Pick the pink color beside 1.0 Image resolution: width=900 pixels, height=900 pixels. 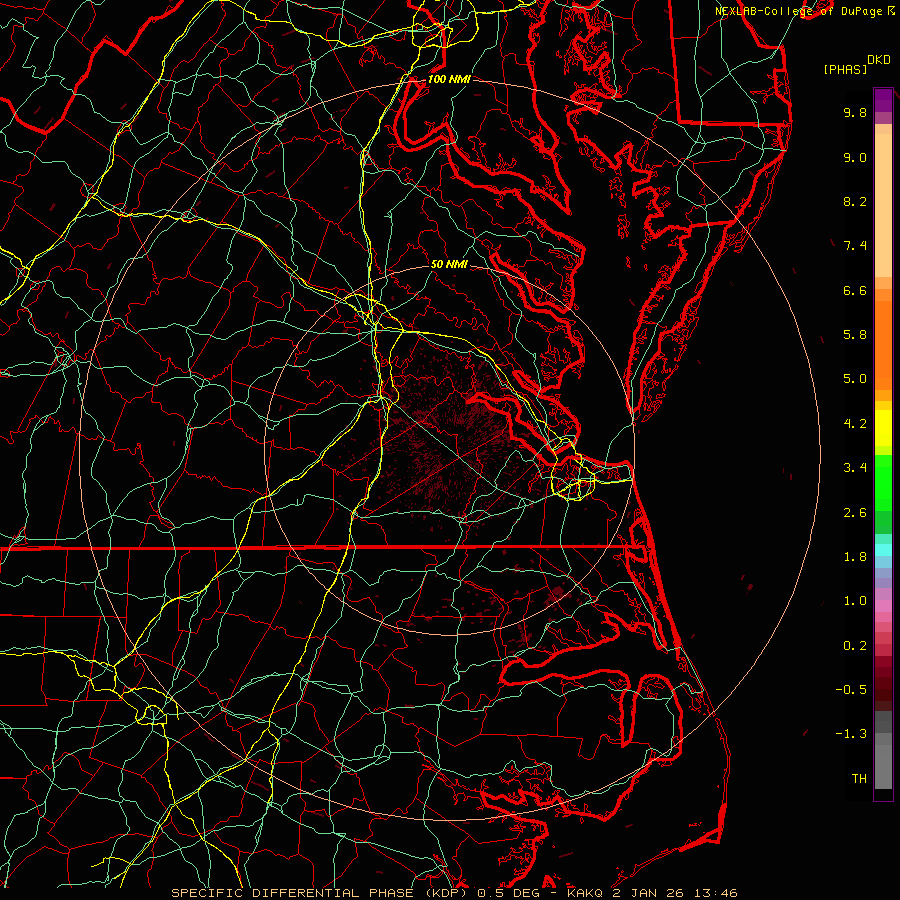click(x=883, y=606)
